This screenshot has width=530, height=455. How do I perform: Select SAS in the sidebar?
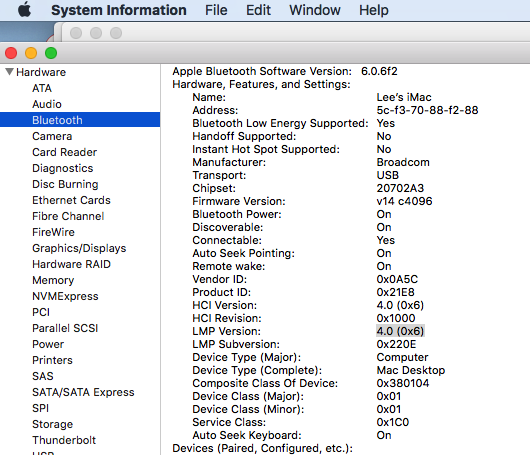pos(43,376)
